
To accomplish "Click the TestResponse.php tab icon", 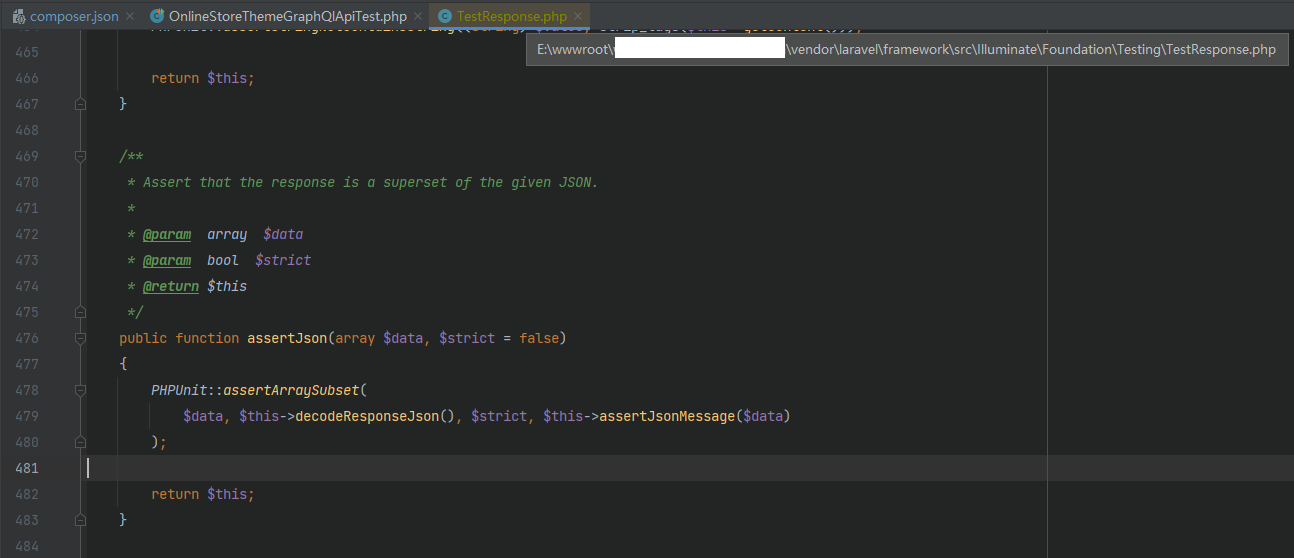I will [x=445, y=17].
